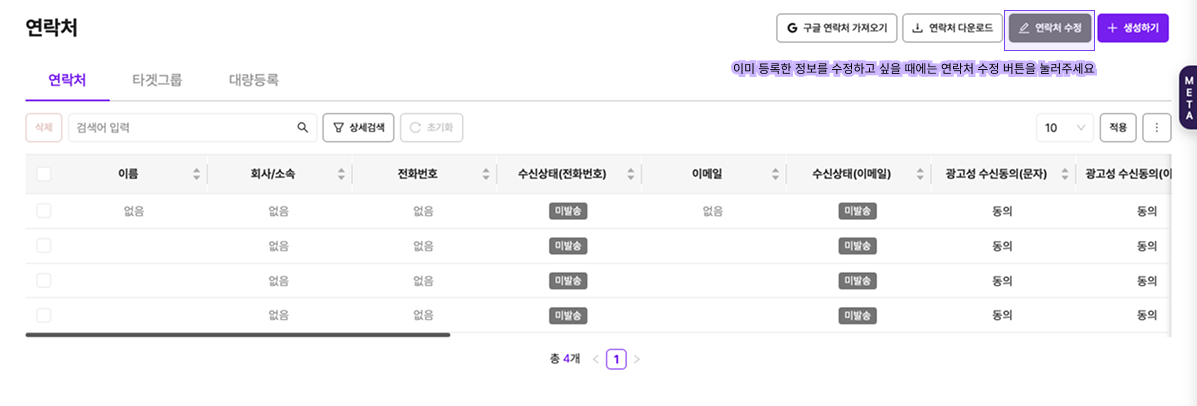Sort by the 전화번호 column arrows
This screenshot has height=406, width=1197.
486,174
